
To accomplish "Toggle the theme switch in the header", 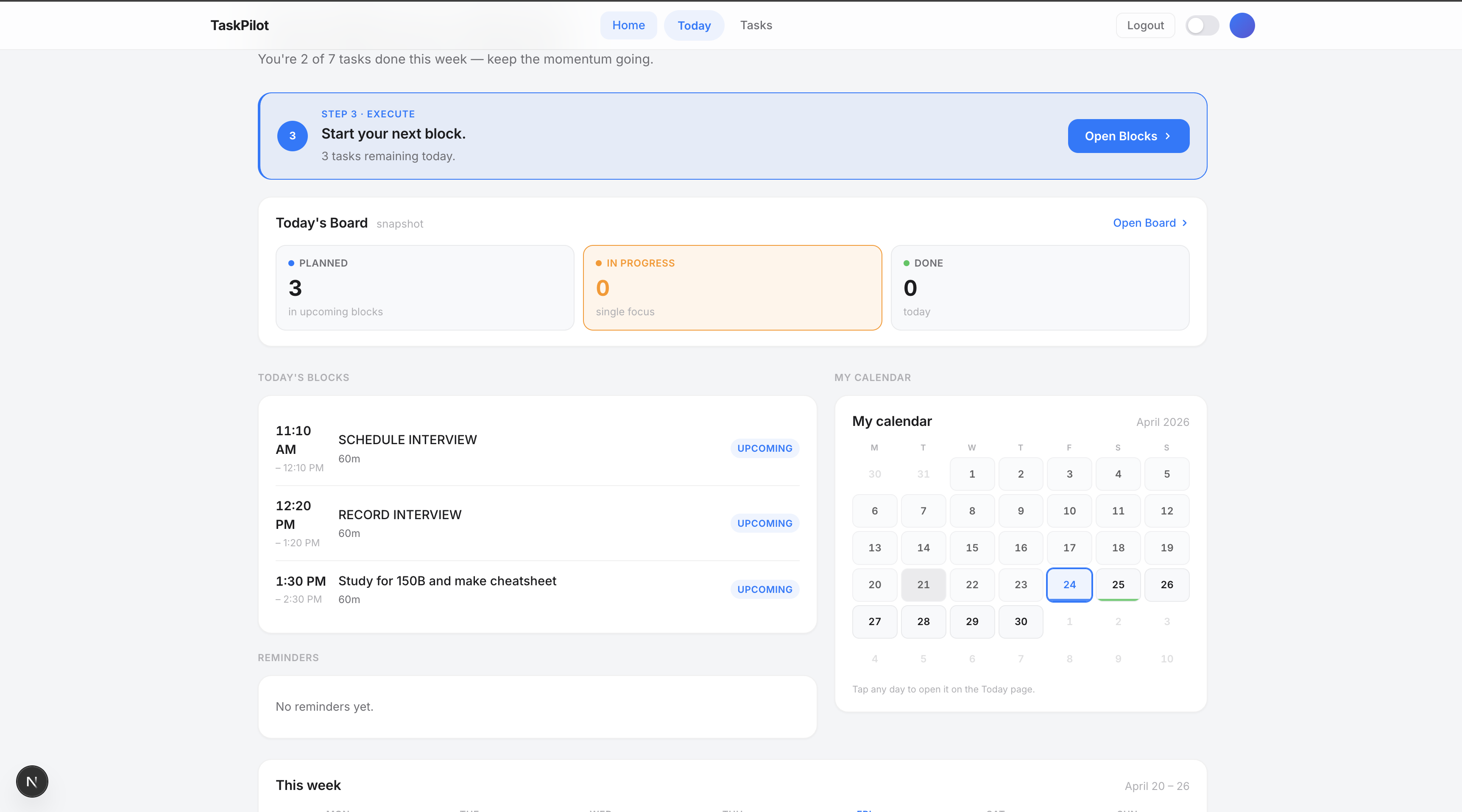I will [1202, 25].
